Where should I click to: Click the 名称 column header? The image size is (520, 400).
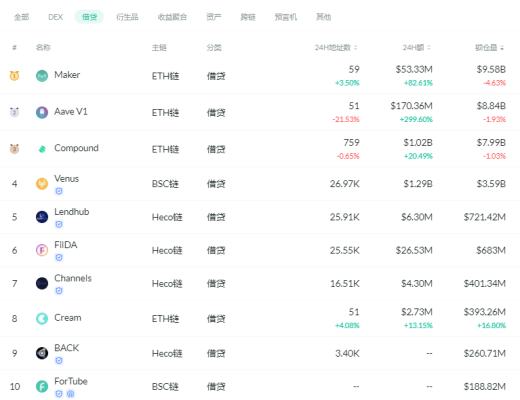coord(43,48)
